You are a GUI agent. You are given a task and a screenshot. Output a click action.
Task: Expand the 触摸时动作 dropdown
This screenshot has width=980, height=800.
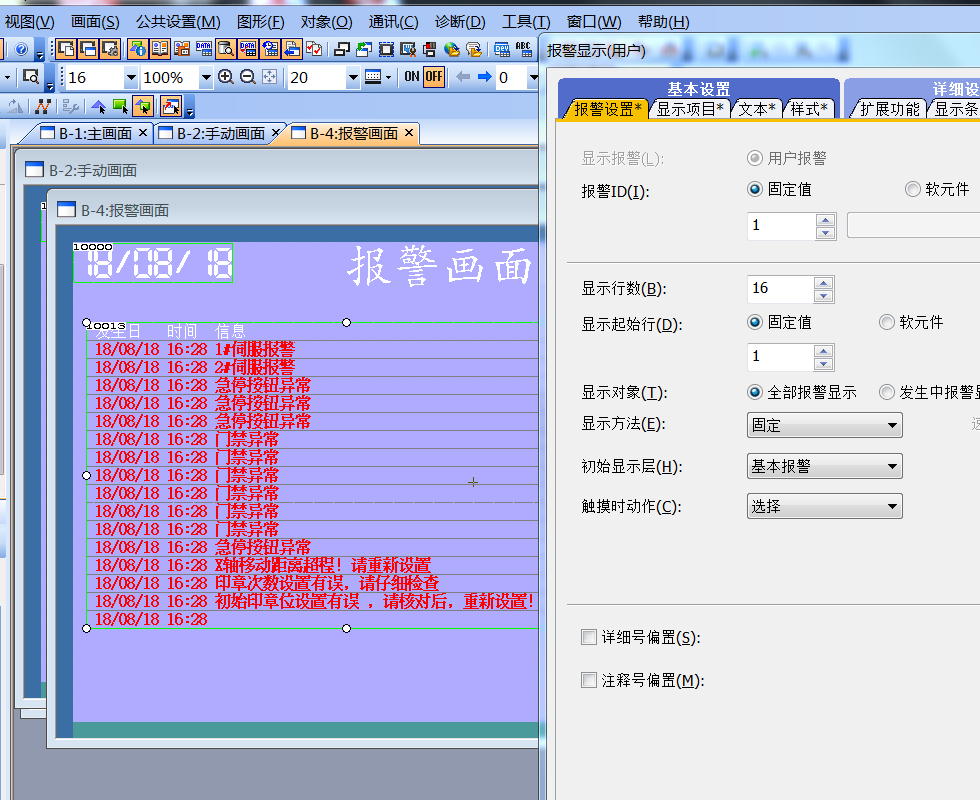click(824, 507)
